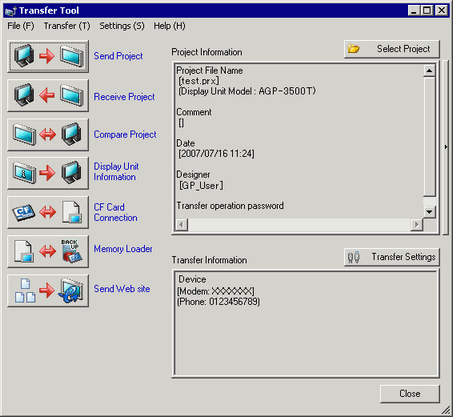Viewport: 453px width, 417px height.
Task: Click the project info scroll down arrow
Action: click(429, 212)
